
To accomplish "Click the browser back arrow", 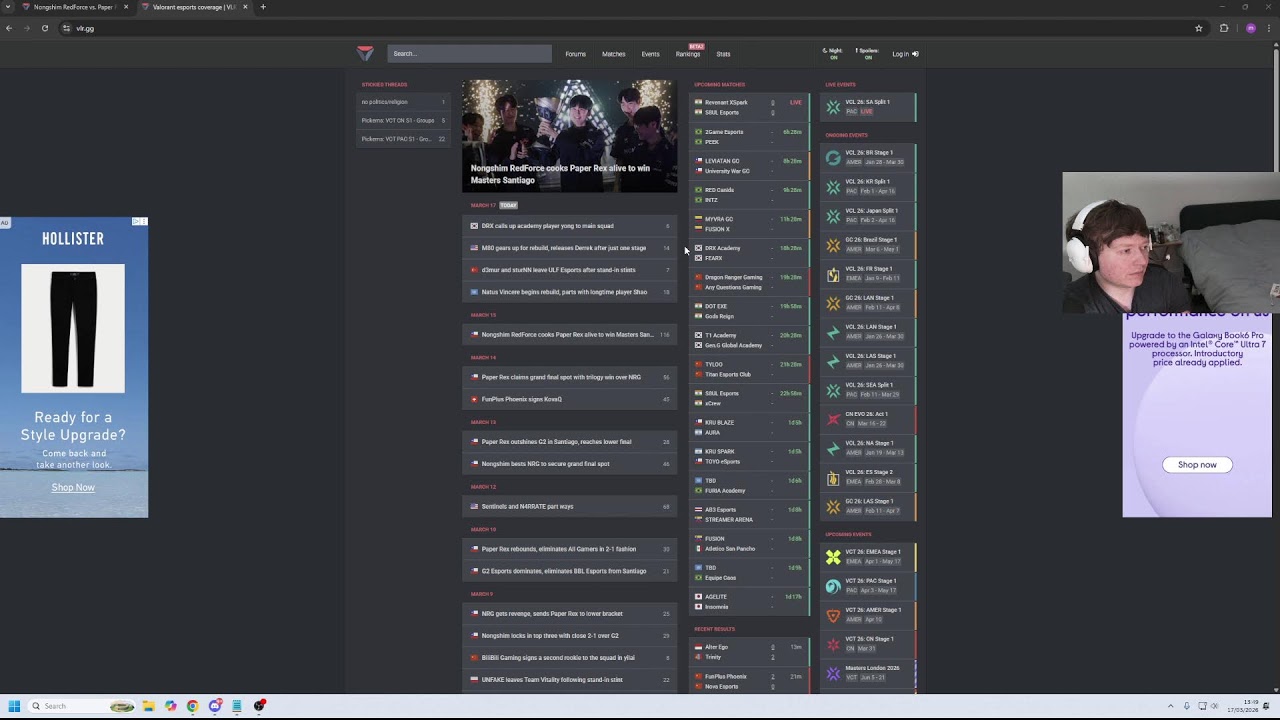I will (9, 28).
